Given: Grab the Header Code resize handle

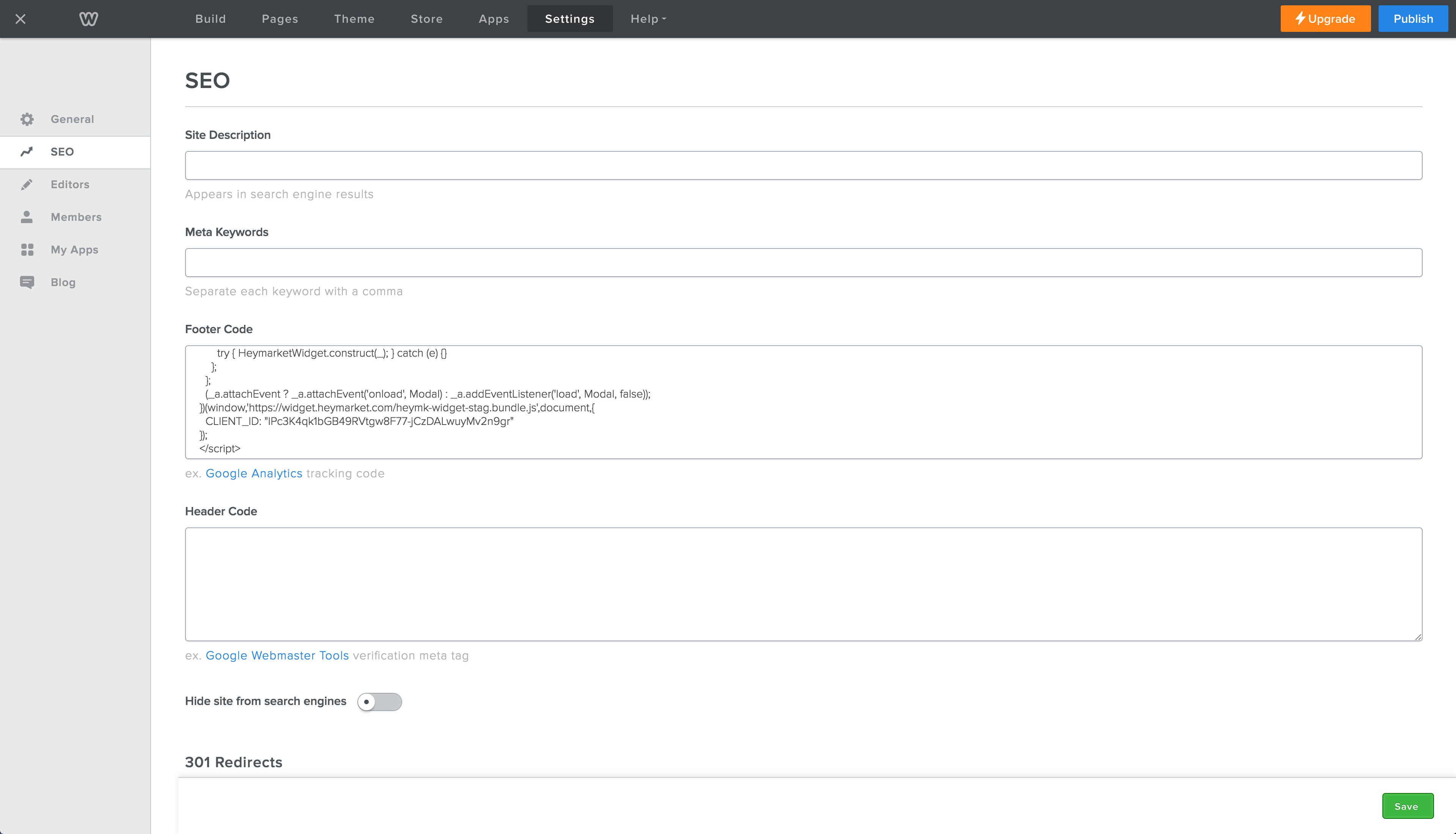Looking at the screenshot, I should 1418,636.
